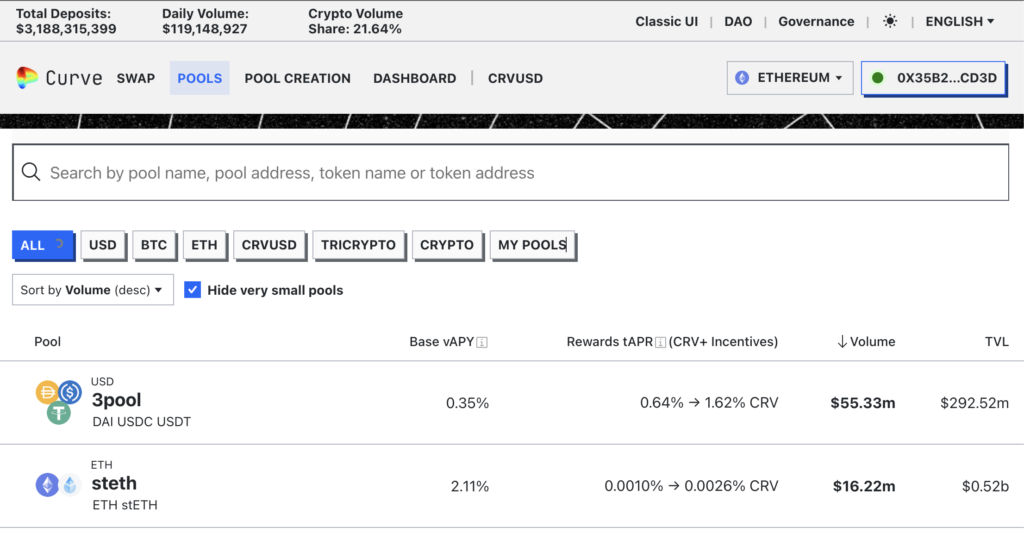This screenshot has height=533, width=1024.
Task: Click the Base vAPY column header
Action: [441, 342]
